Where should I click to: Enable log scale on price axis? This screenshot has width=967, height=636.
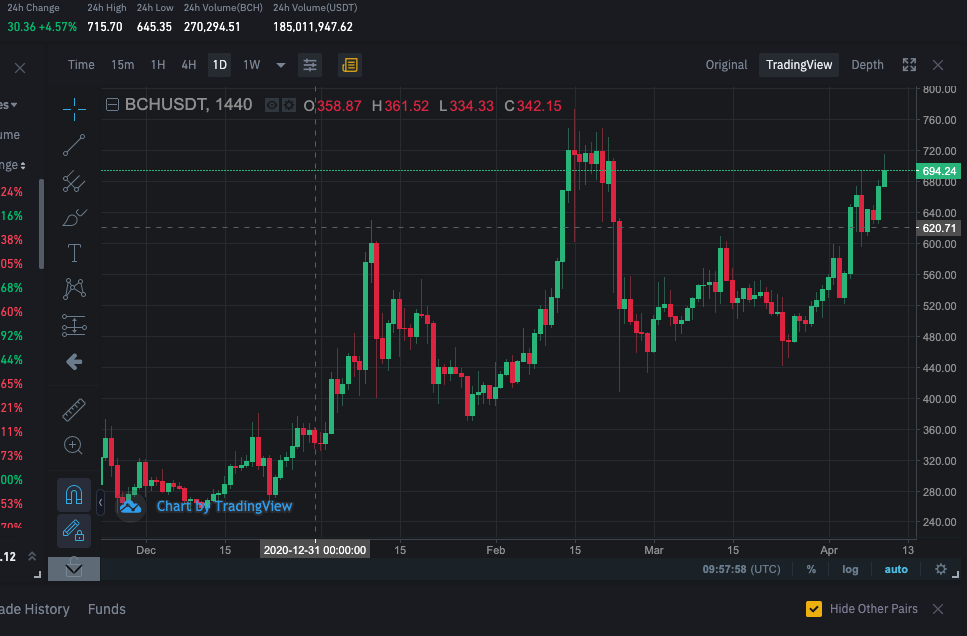coord(850,569)
